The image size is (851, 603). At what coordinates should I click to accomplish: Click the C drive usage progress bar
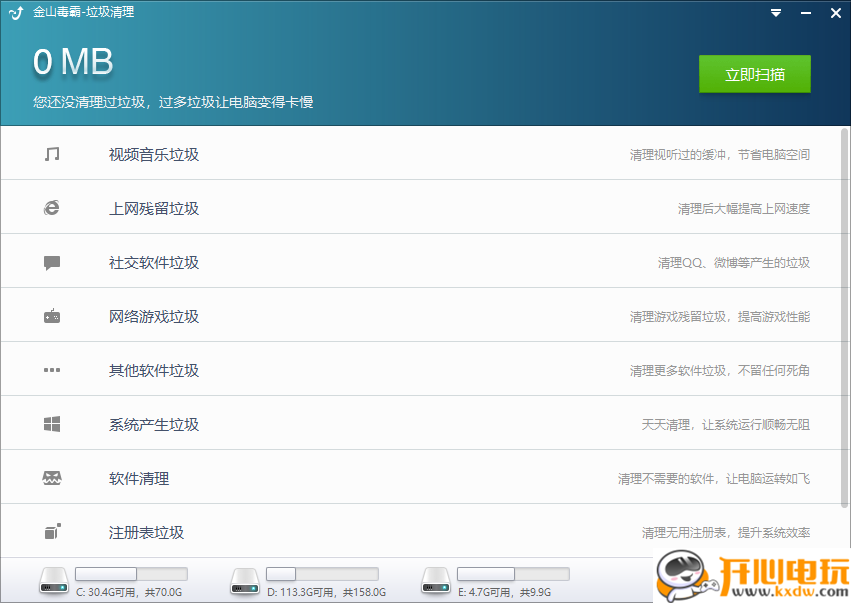(x=131, y=572)
